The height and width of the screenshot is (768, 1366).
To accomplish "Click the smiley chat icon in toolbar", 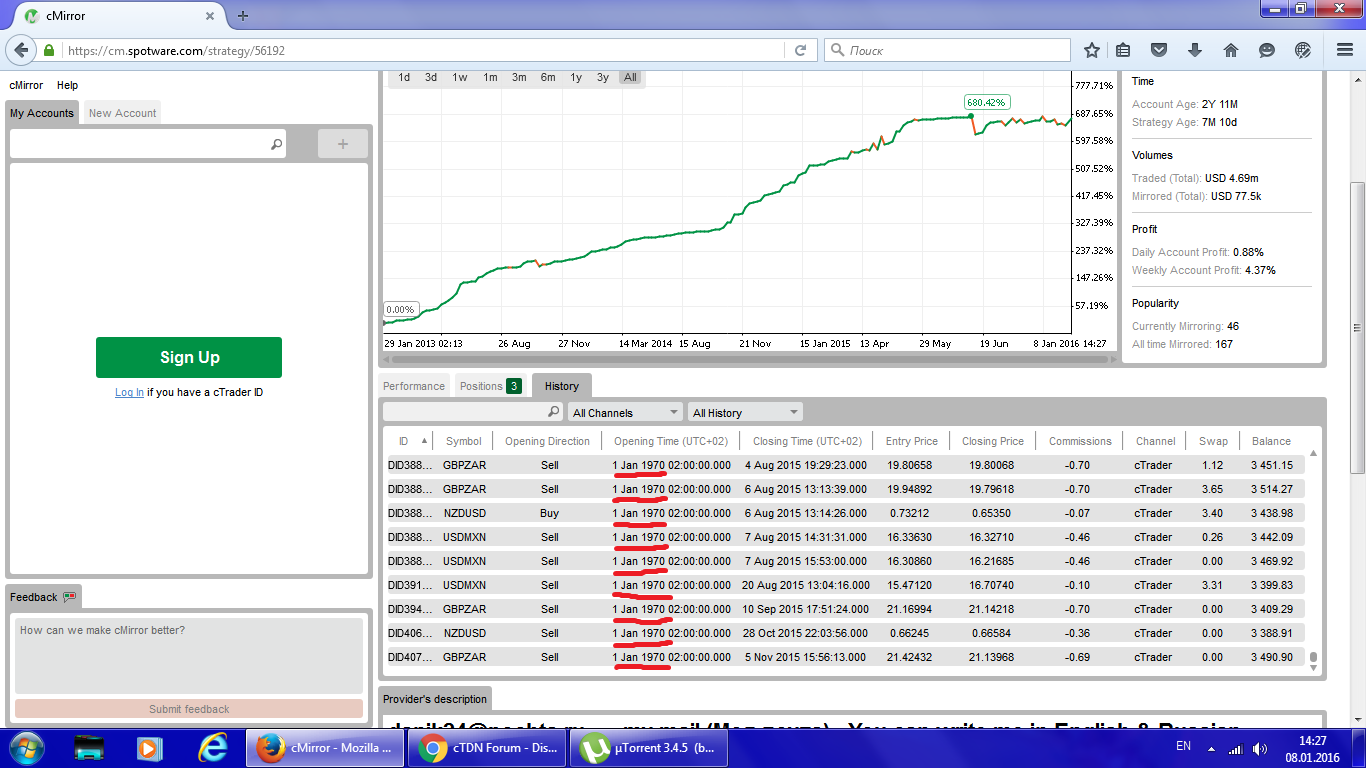I will click(x=1267, y=50).
